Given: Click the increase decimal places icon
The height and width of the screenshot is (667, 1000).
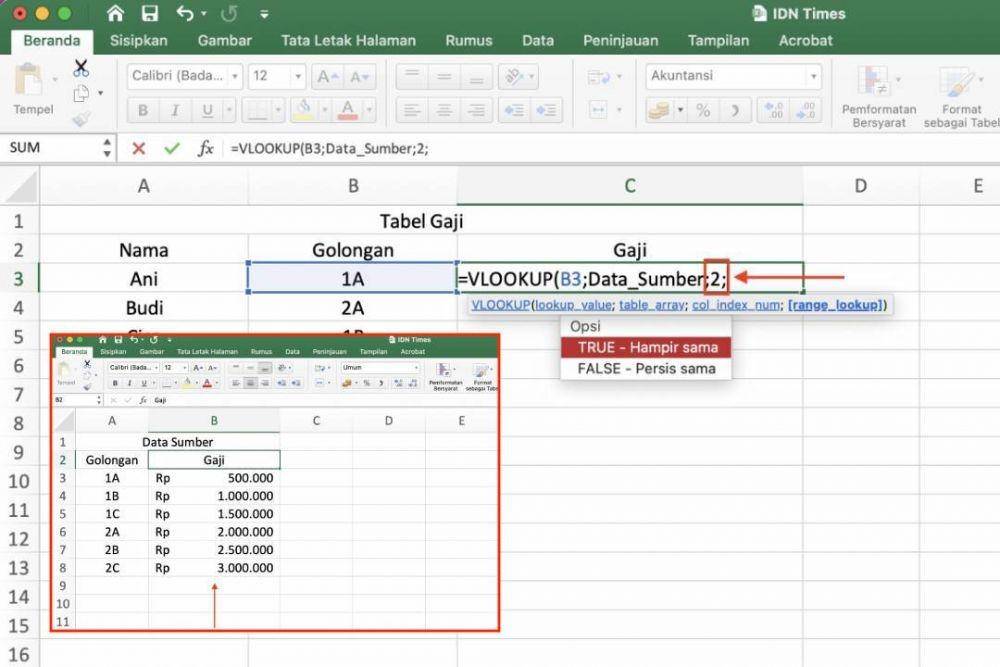Looking at the screenshot, I should tap(774, 110).
